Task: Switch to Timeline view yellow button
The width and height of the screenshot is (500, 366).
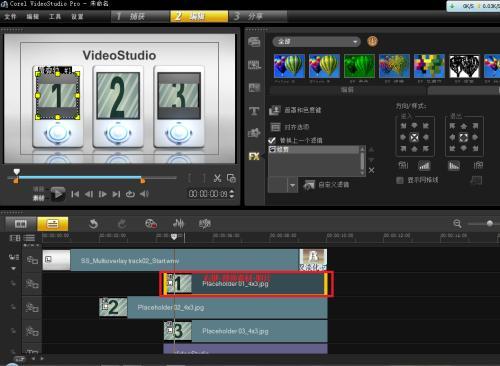Action: coord(53,224)
